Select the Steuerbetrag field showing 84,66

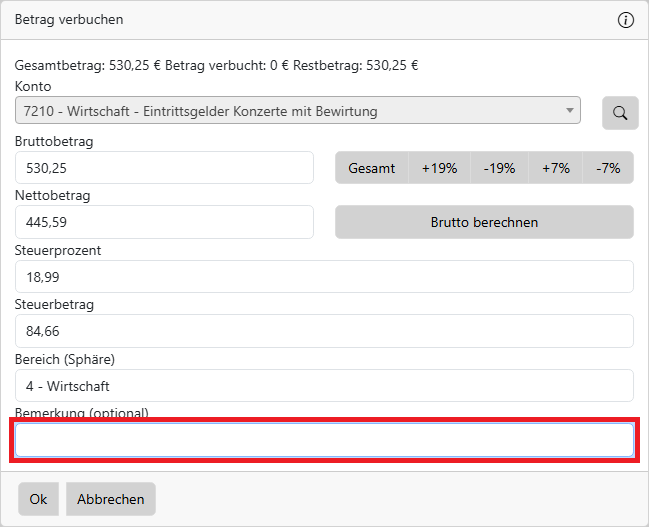324,331
